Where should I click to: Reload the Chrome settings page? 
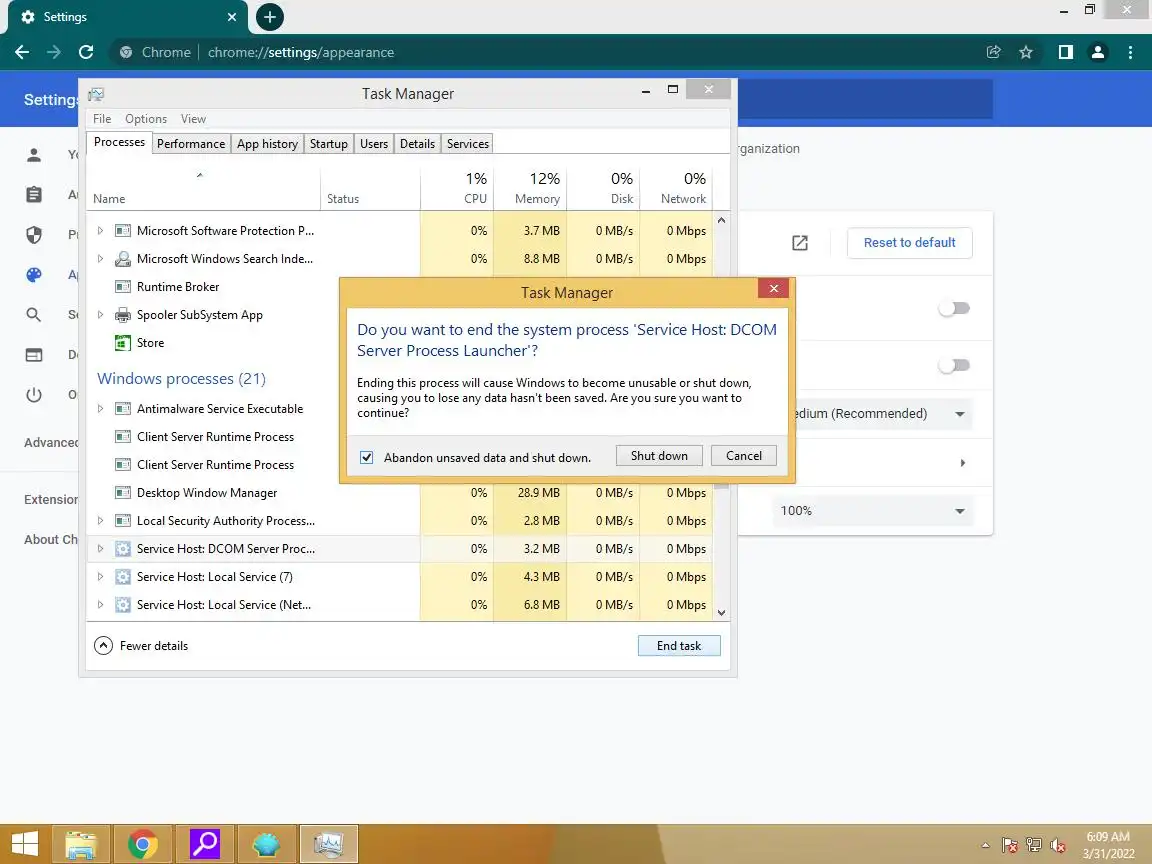[86, 52]
